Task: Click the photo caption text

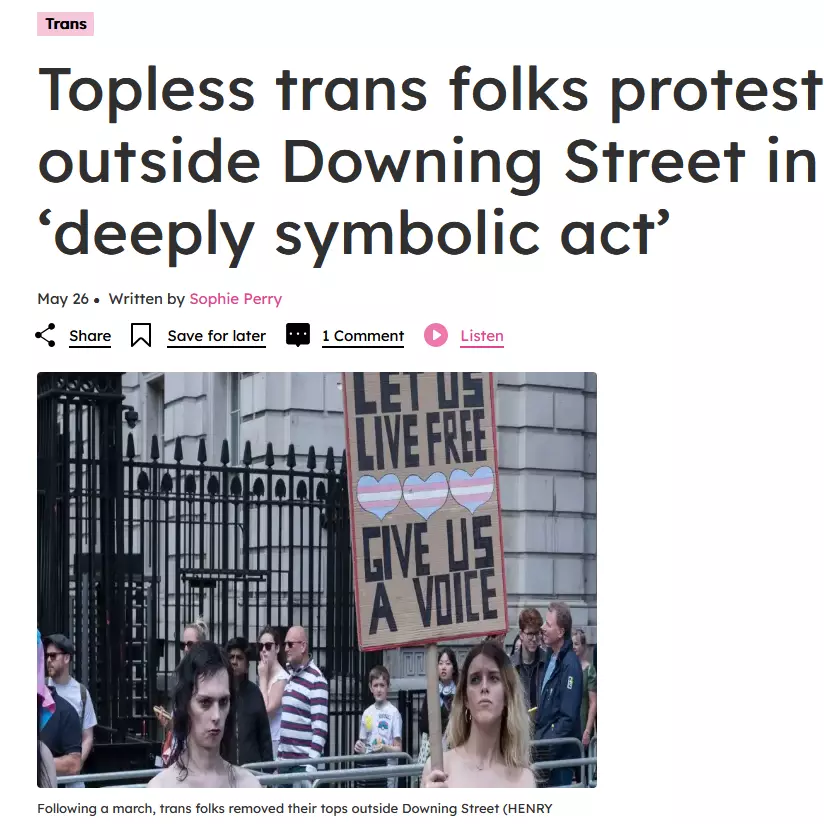Action: pyautogui.click(x=295, y=809)
